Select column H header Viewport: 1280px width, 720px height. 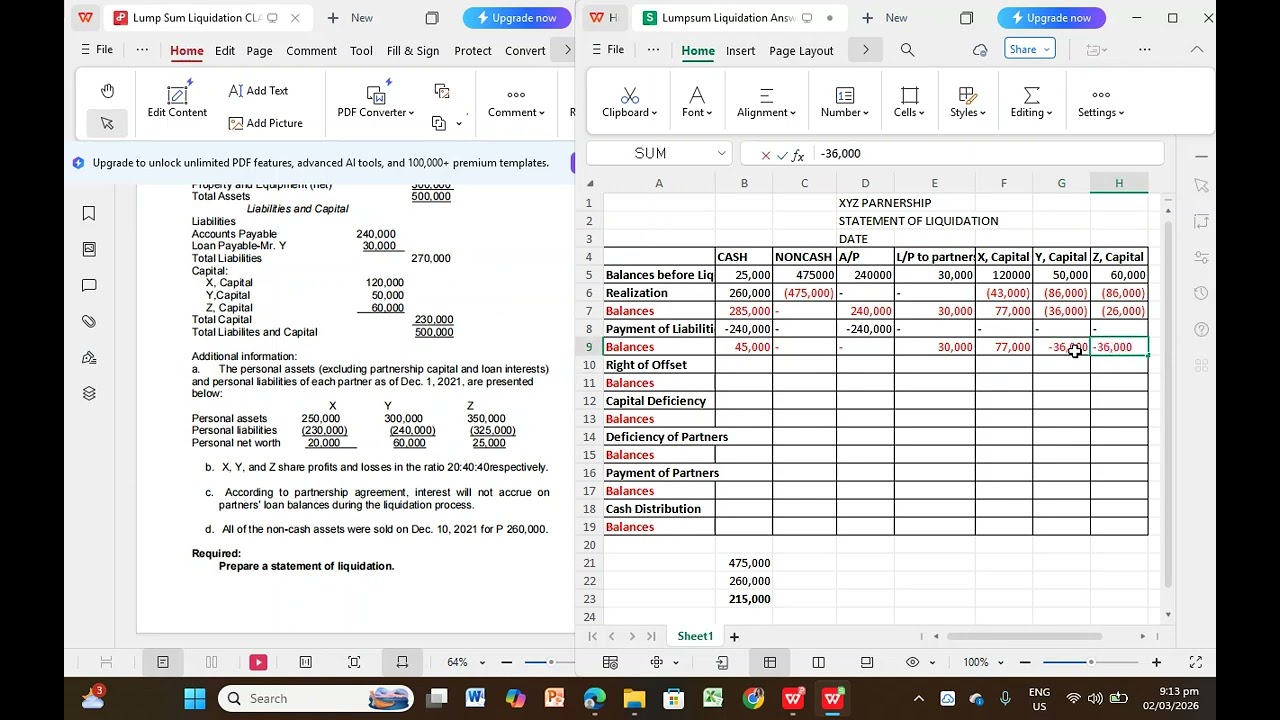(x=1119, y=183)
